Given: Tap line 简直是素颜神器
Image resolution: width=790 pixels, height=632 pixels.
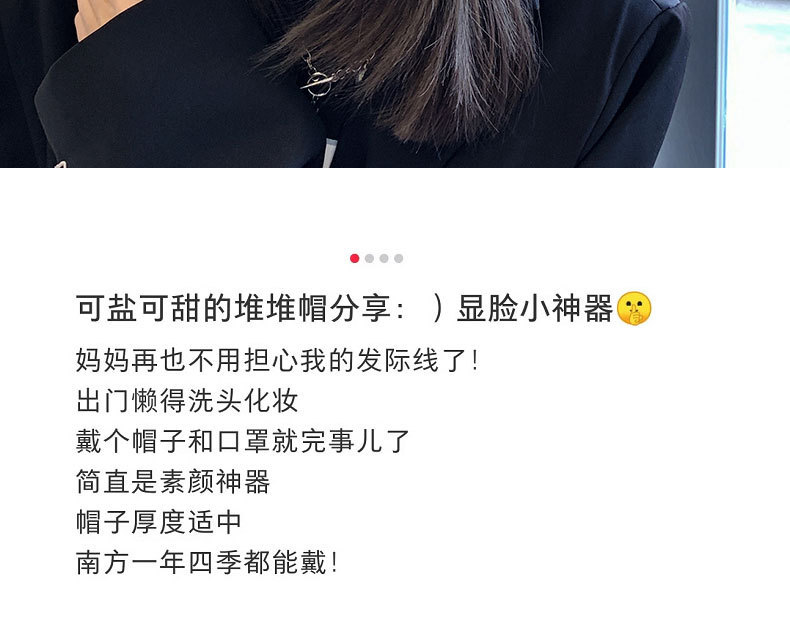Looking at the screenshot, I should pos(173,482).
